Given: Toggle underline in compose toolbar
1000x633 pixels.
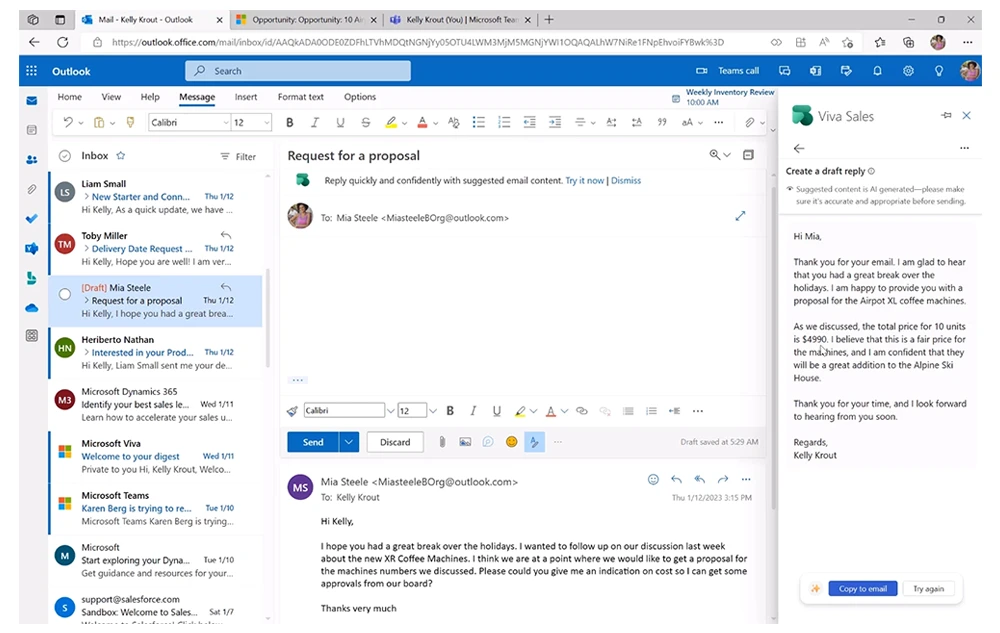Looking at the screenshot, I should [496, 411].
